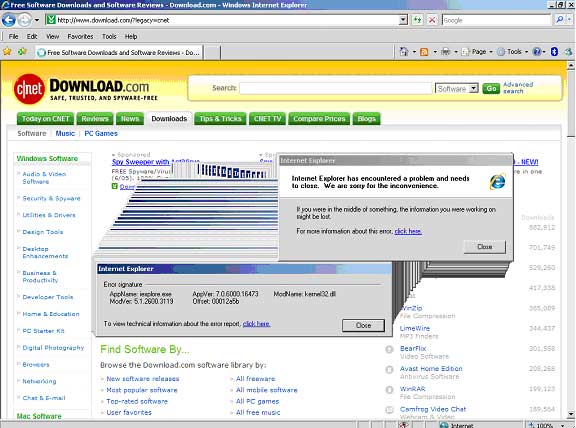Click the Utilities & Drivers category

point(49,215)
